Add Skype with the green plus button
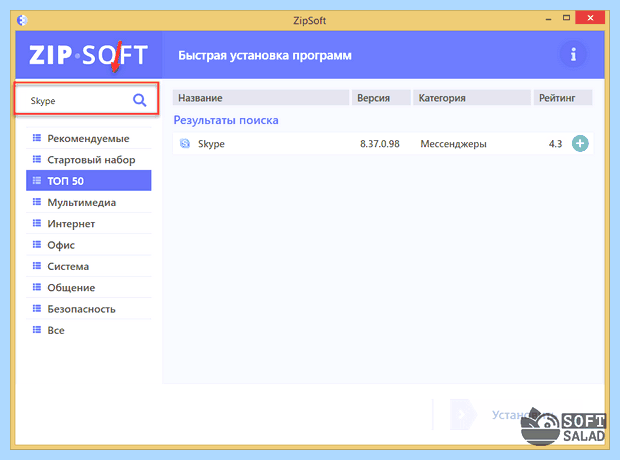 point(580,144)
